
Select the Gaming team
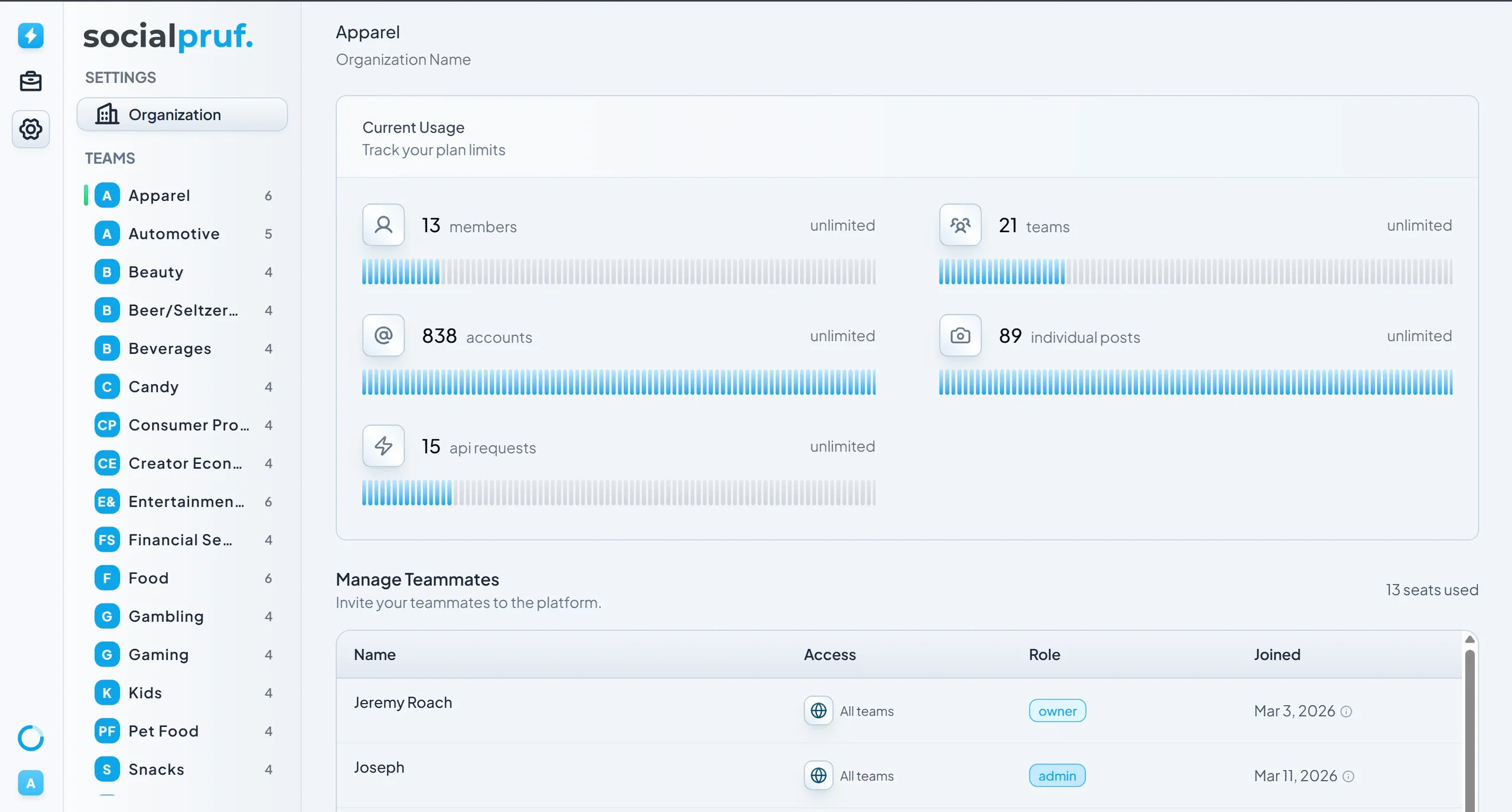point(183,654)
